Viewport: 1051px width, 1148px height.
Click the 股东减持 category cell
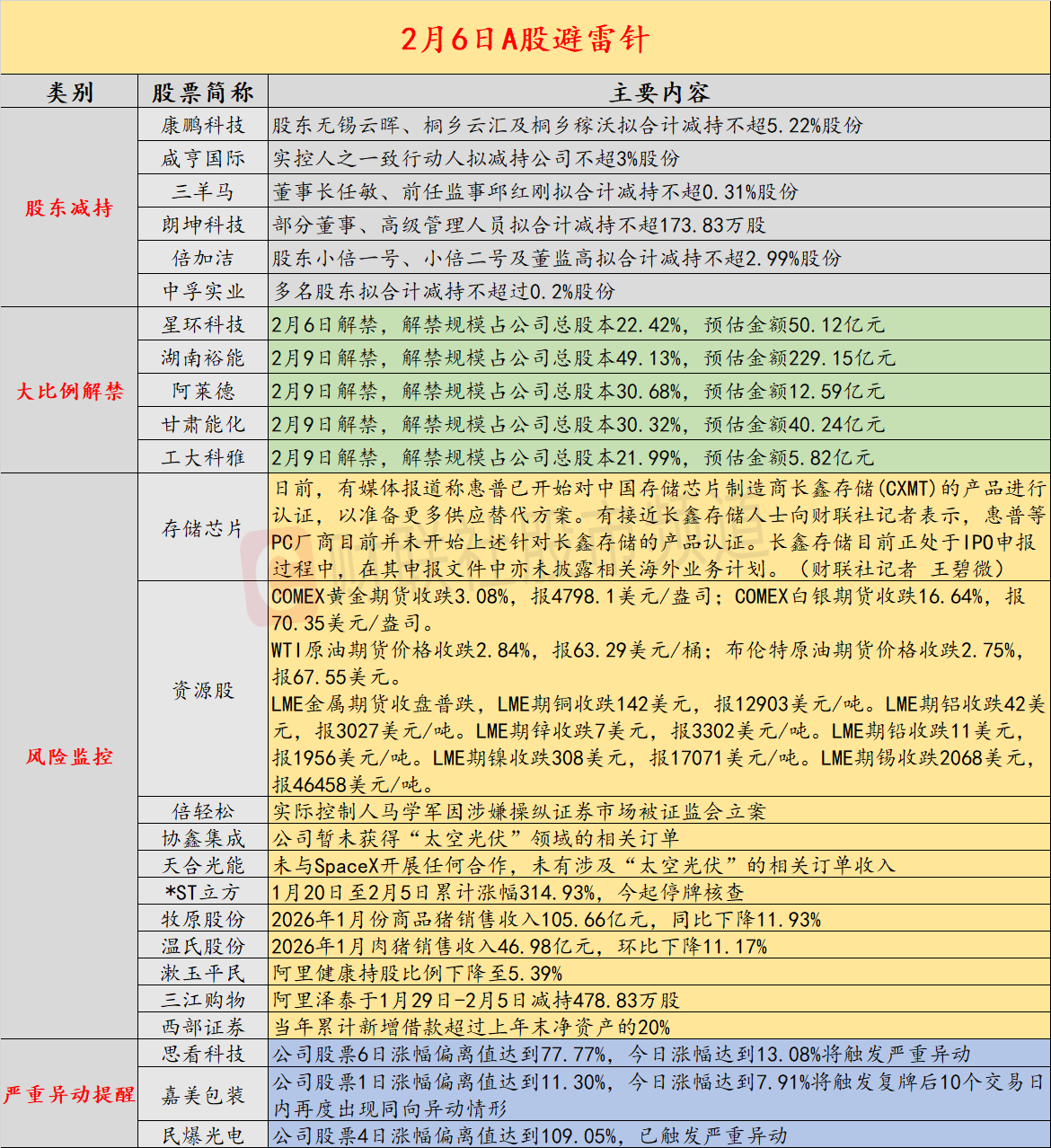69,208
